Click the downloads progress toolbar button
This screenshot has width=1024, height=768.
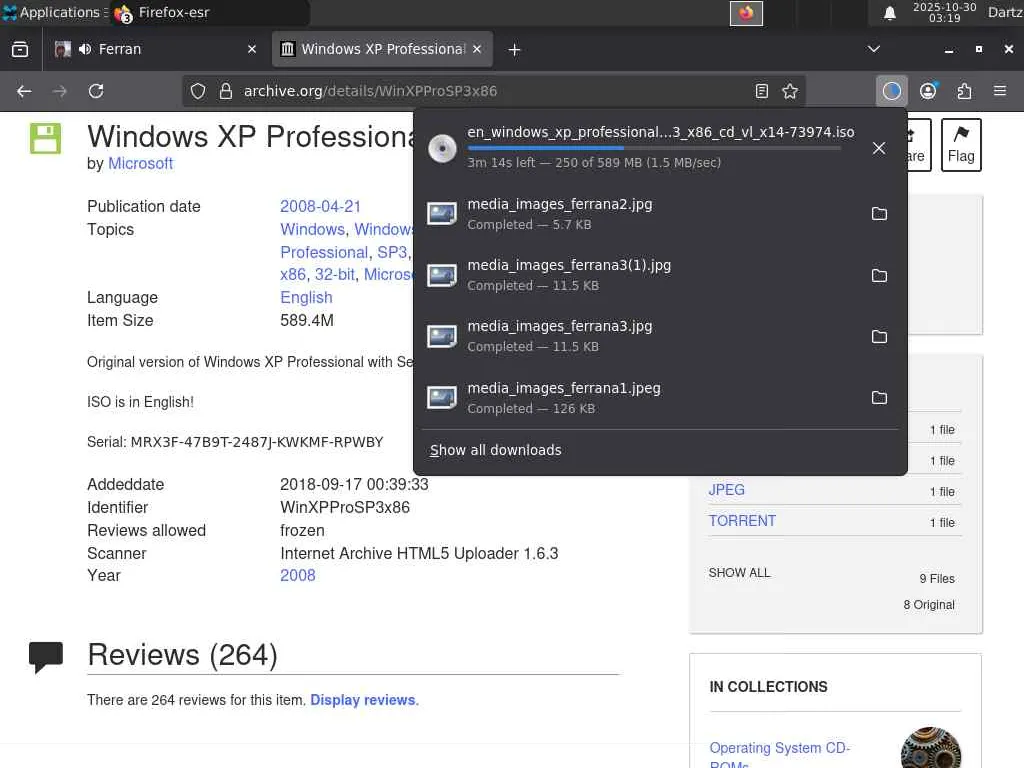pos(891,91)
